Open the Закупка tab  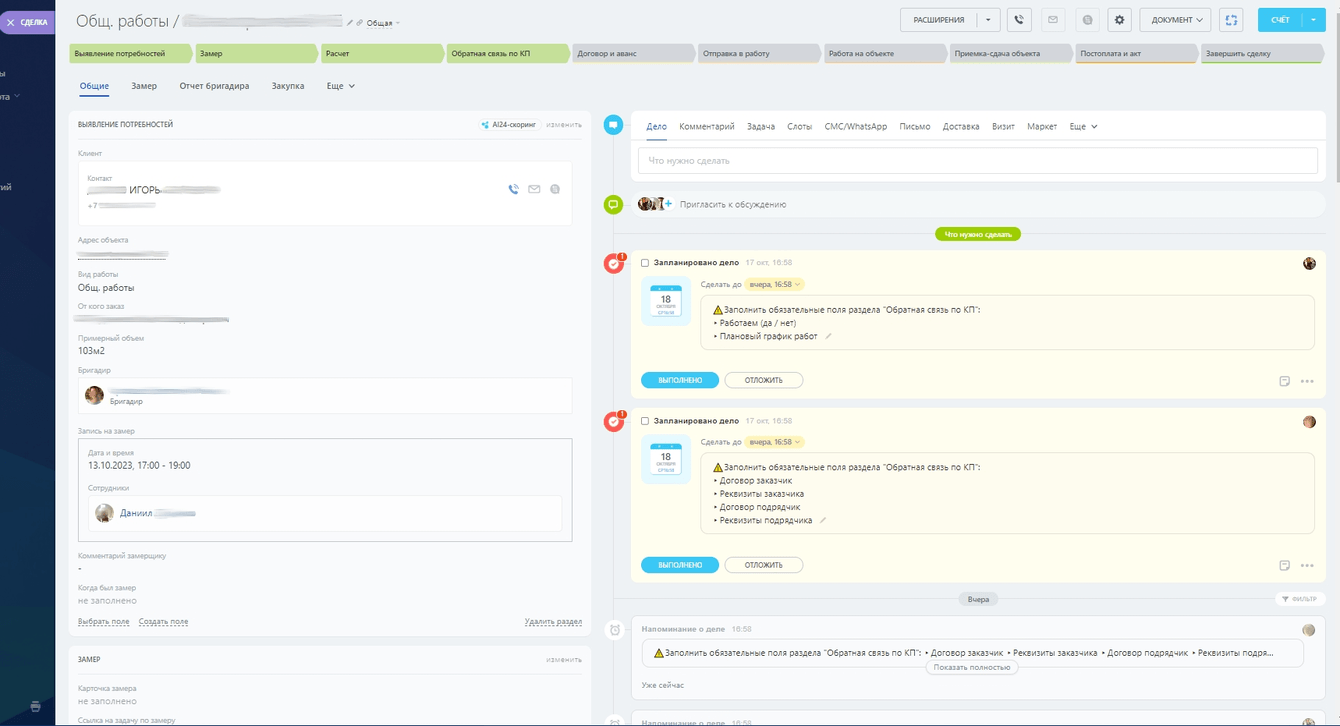click(288, 86)
